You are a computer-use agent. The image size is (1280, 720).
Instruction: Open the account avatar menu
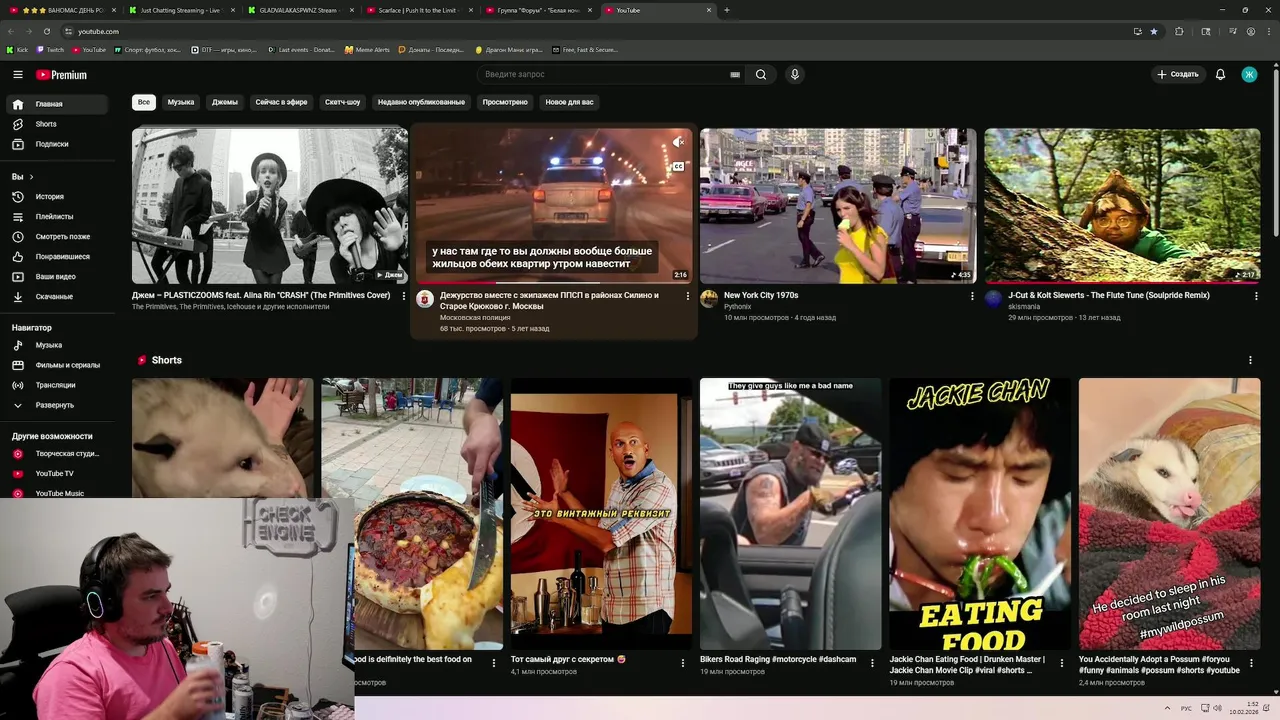click(x=1249, y=74)
